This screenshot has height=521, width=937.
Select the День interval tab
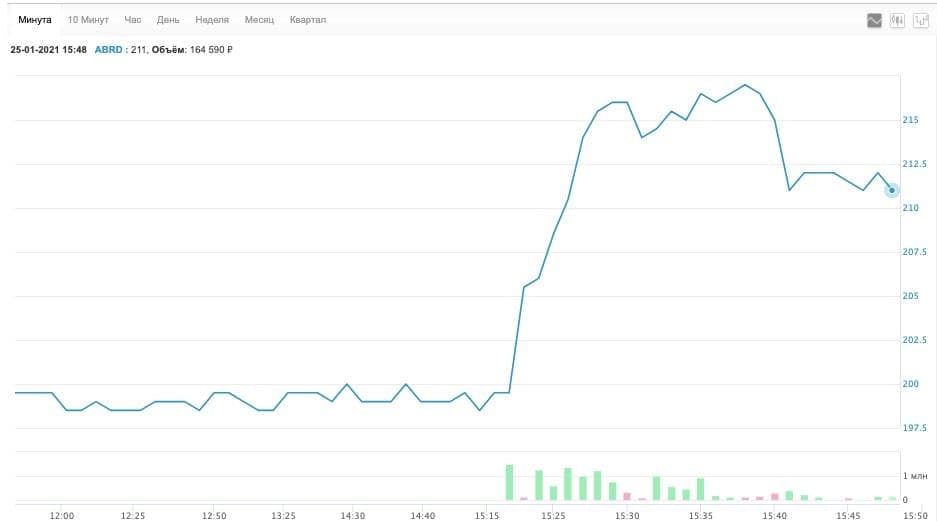[x=168, y=20]
